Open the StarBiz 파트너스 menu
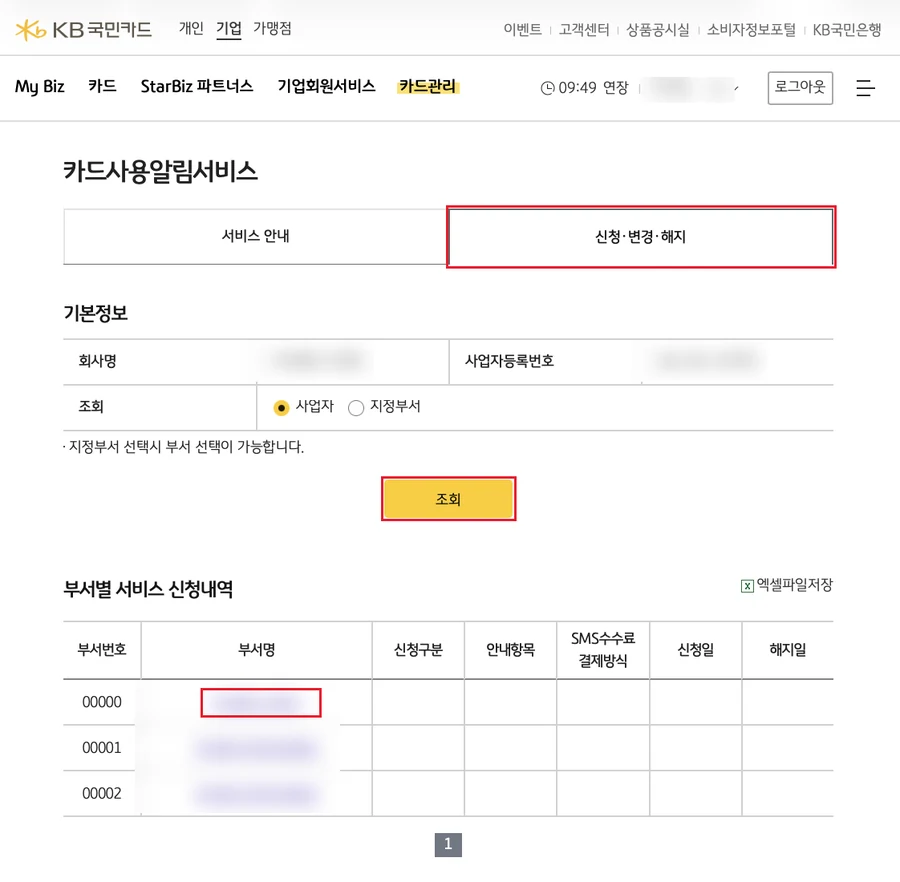Screen dimensions: 900x882 (x=197, y=87)
